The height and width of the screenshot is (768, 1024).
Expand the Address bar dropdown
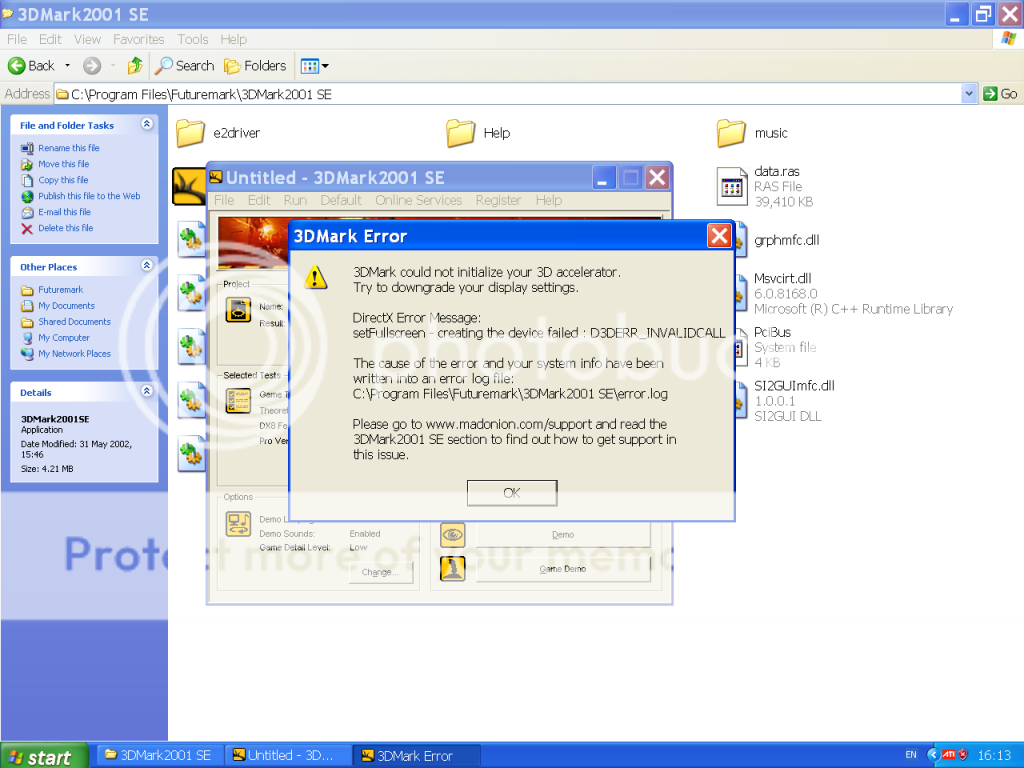[968, 94]
